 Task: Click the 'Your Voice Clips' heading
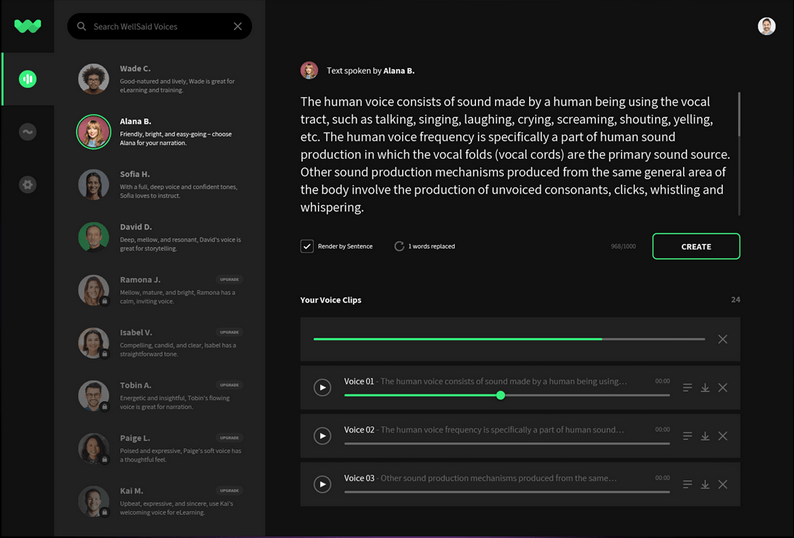point(331,300)
